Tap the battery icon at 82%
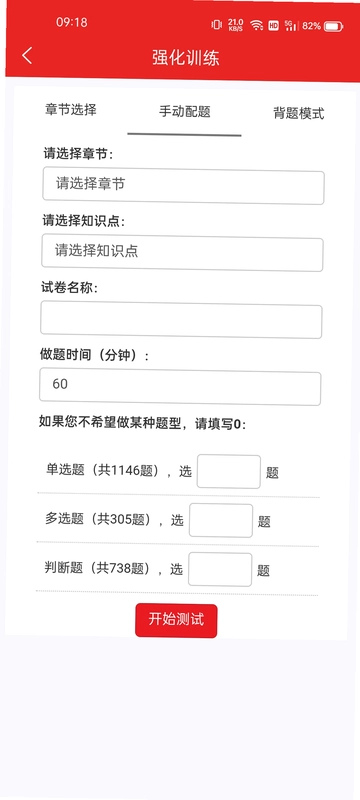The image size is (360, 800). 334,26
